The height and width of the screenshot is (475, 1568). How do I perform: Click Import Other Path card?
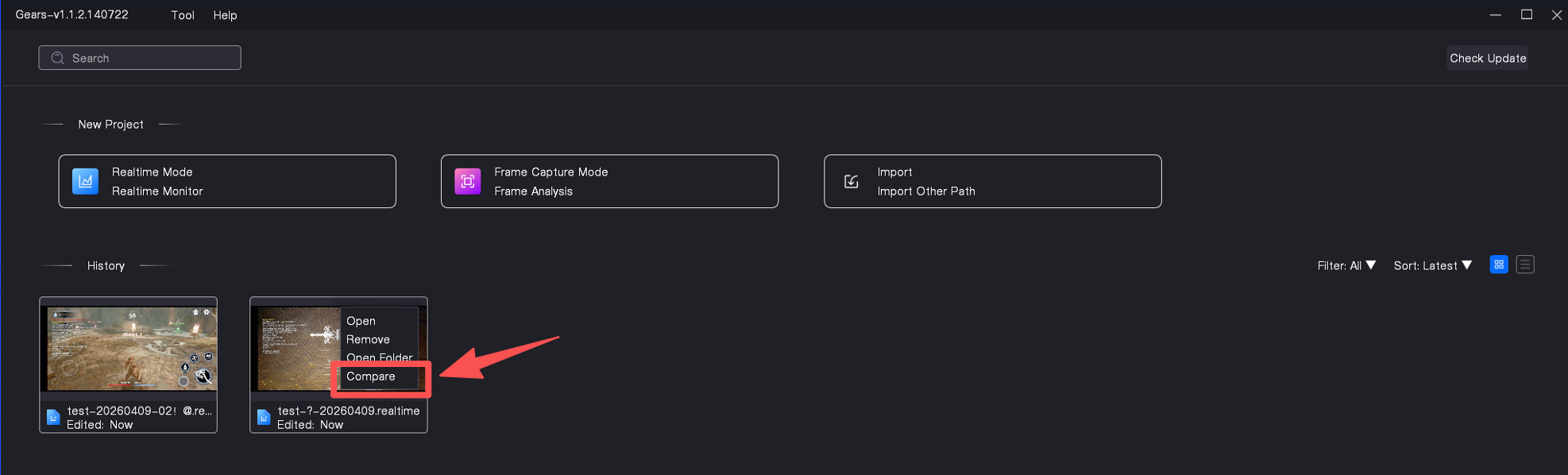(x=993, y=181)
